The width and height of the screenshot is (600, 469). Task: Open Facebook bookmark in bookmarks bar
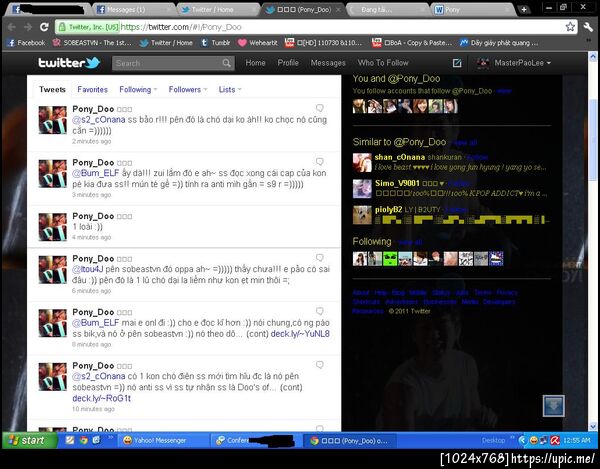coord(26,43)
